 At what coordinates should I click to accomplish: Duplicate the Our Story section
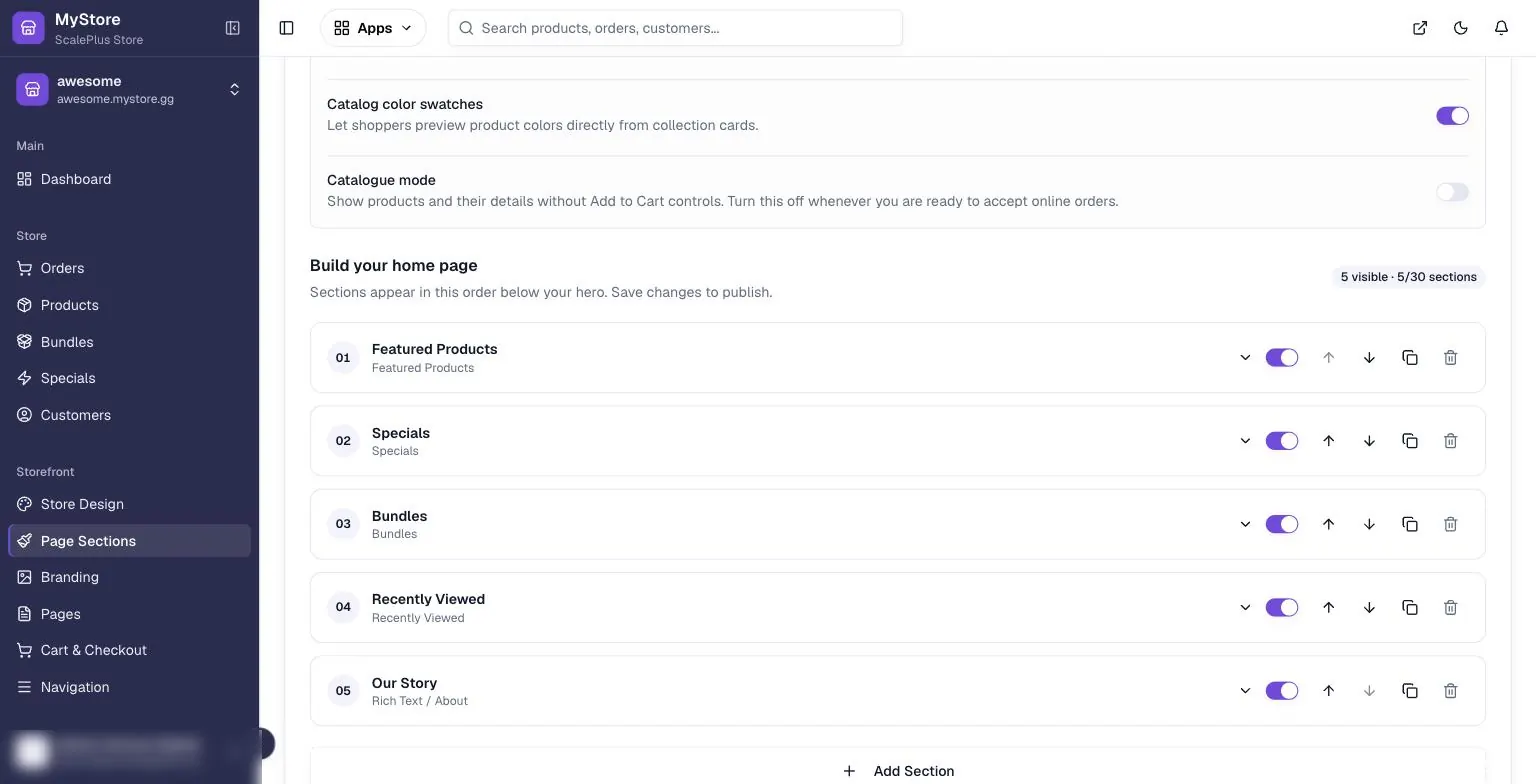coord(1410,691)
